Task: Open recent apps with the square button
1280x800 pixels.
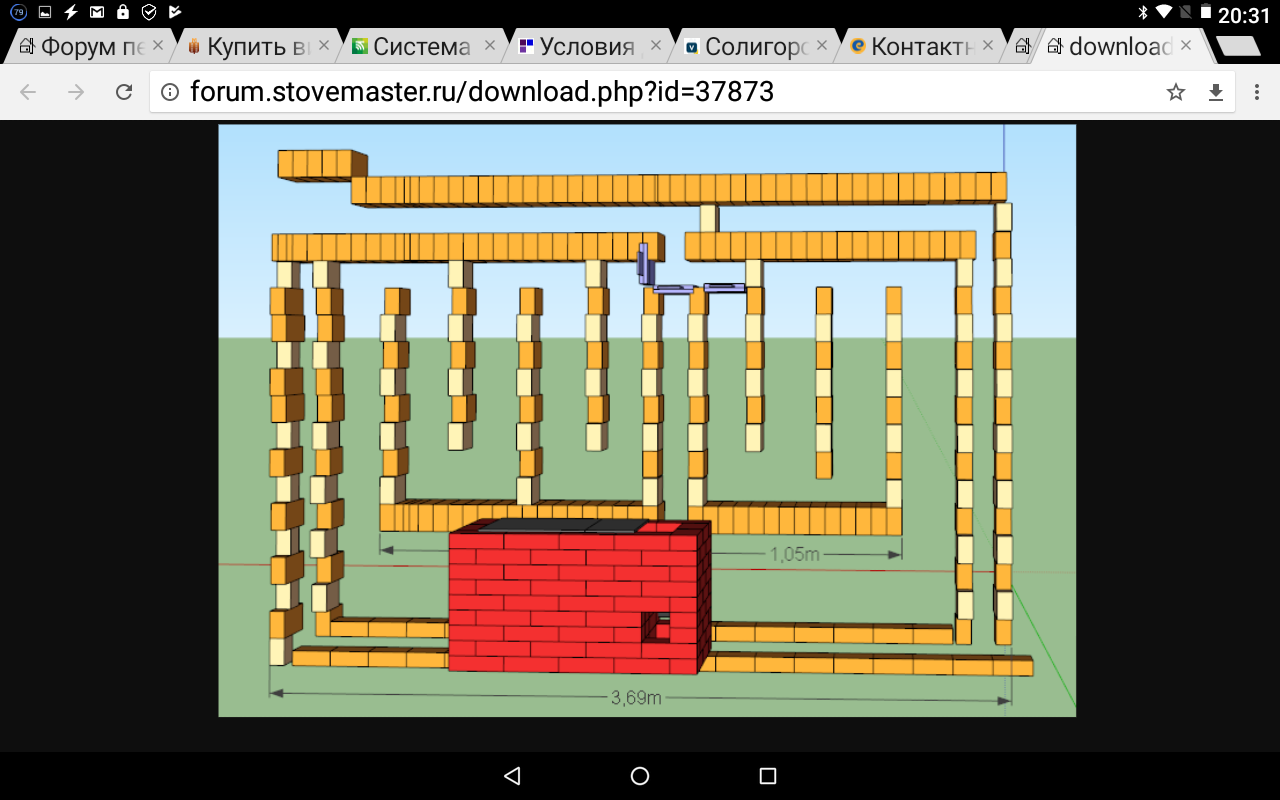Action: coord(767,776)
